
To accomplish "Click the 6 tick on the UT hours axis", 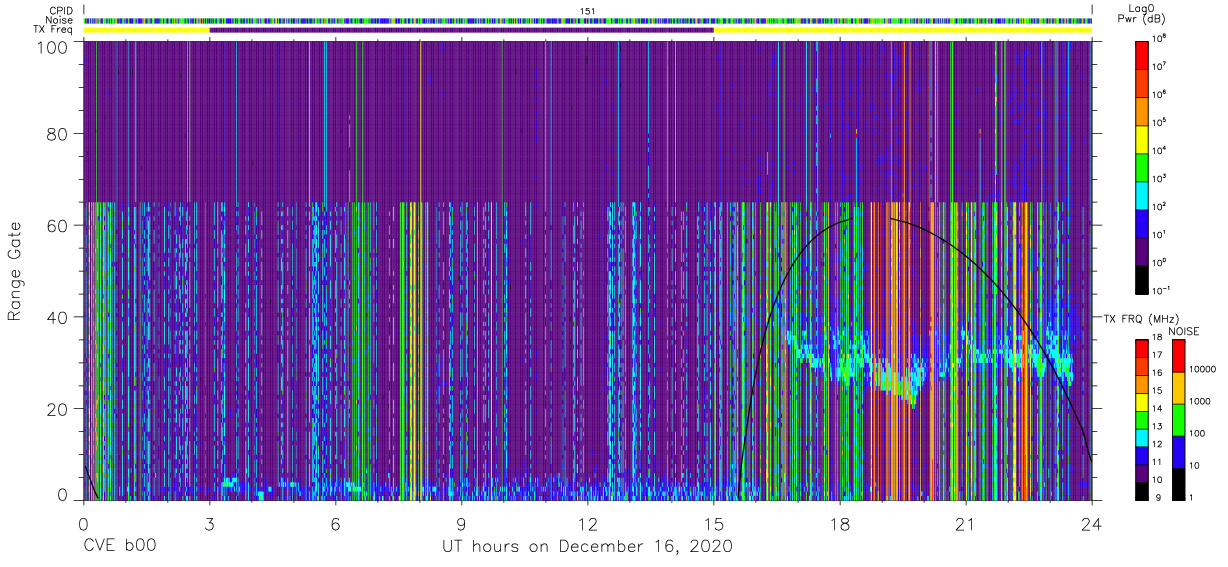I will point(335,523).
